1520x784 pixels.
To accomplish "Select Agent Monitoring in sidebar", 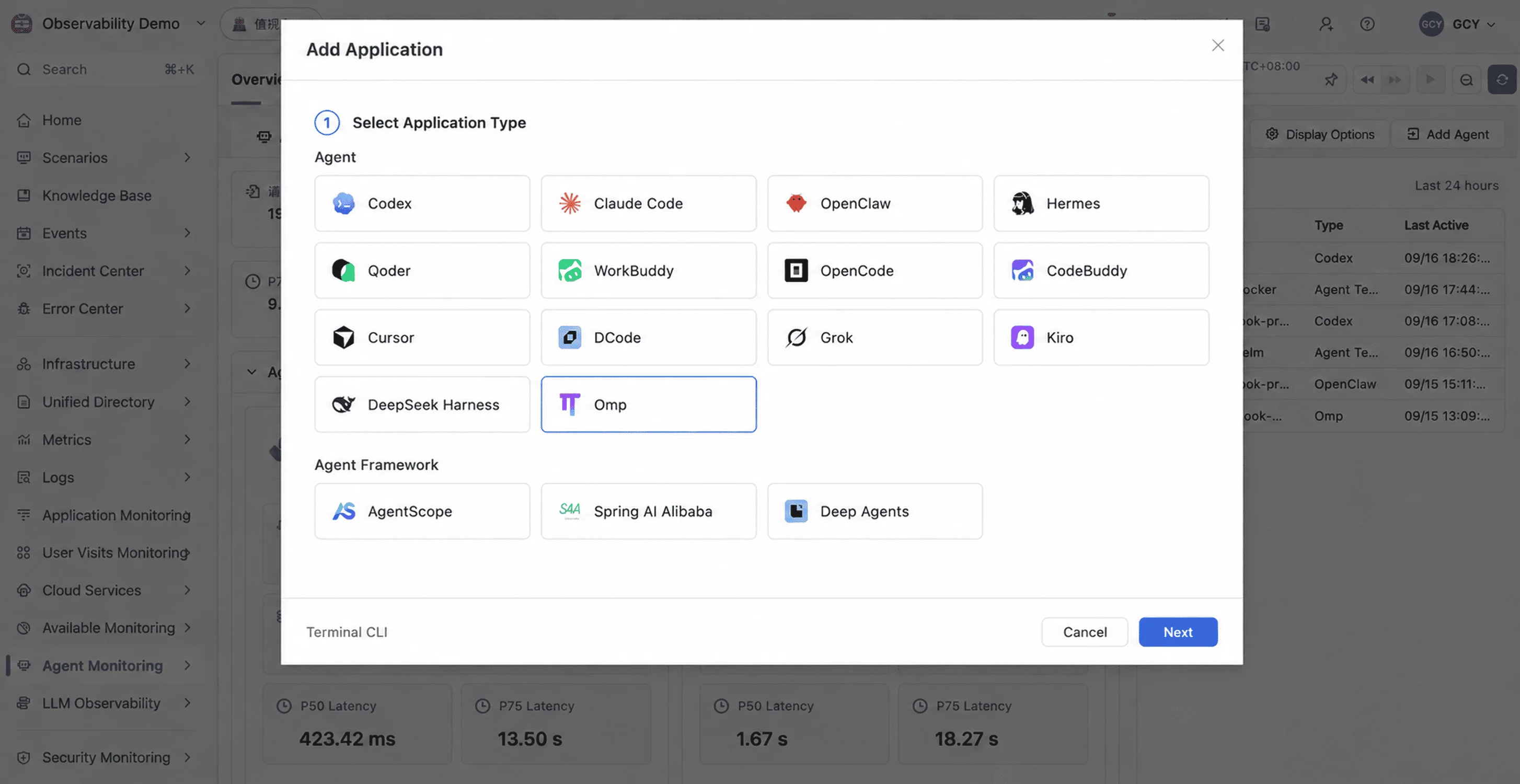I will tap(105, 665).
